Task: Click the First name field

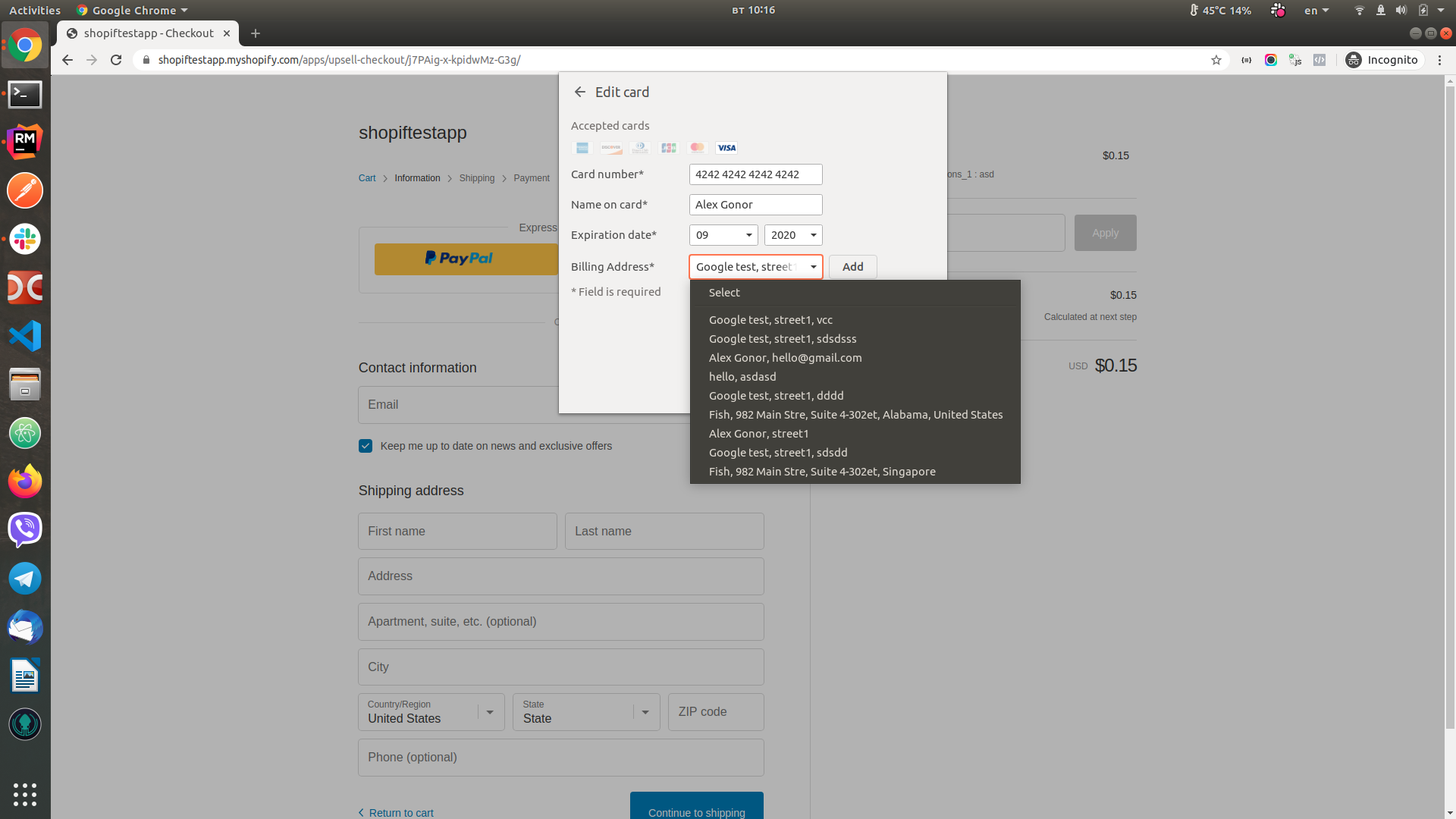Action: tap(457, 532)
